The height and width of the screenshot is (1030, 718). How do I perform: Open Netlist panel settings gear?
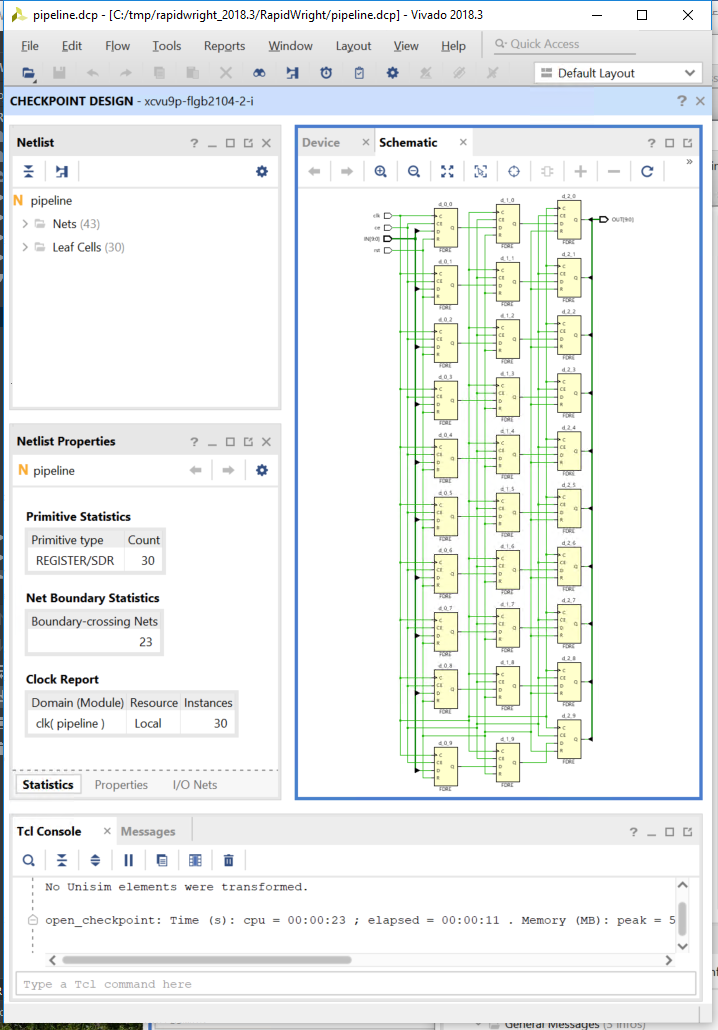coord(261,171)
